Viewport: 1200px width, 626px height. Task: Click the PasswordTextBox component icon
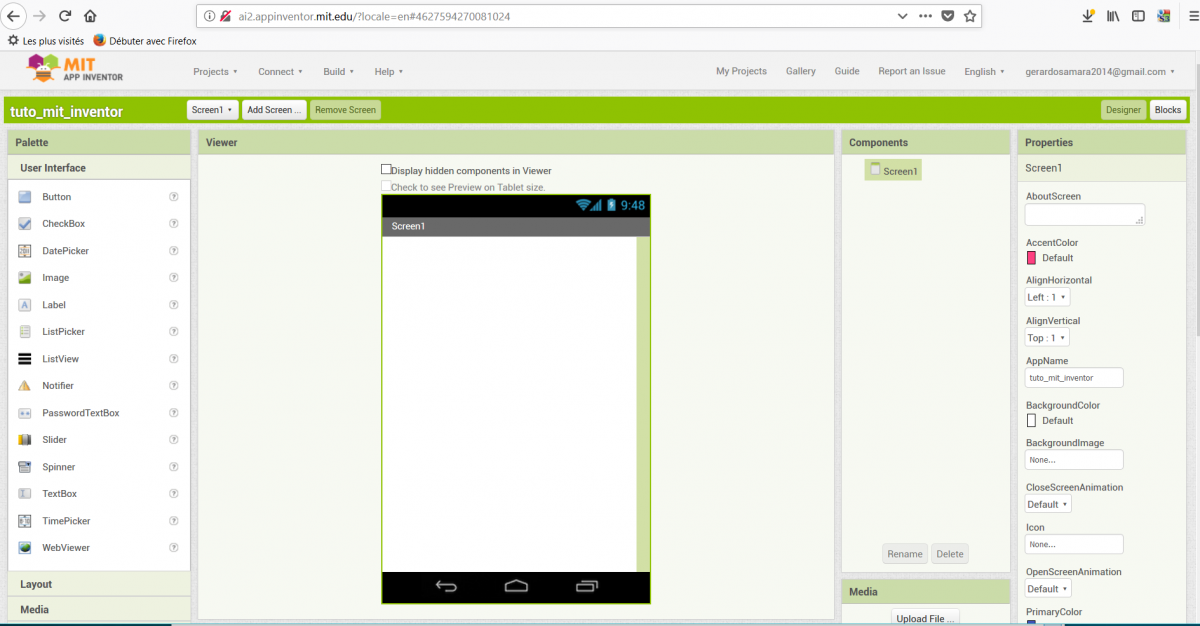pyautogui.click(x=25, y=413)
